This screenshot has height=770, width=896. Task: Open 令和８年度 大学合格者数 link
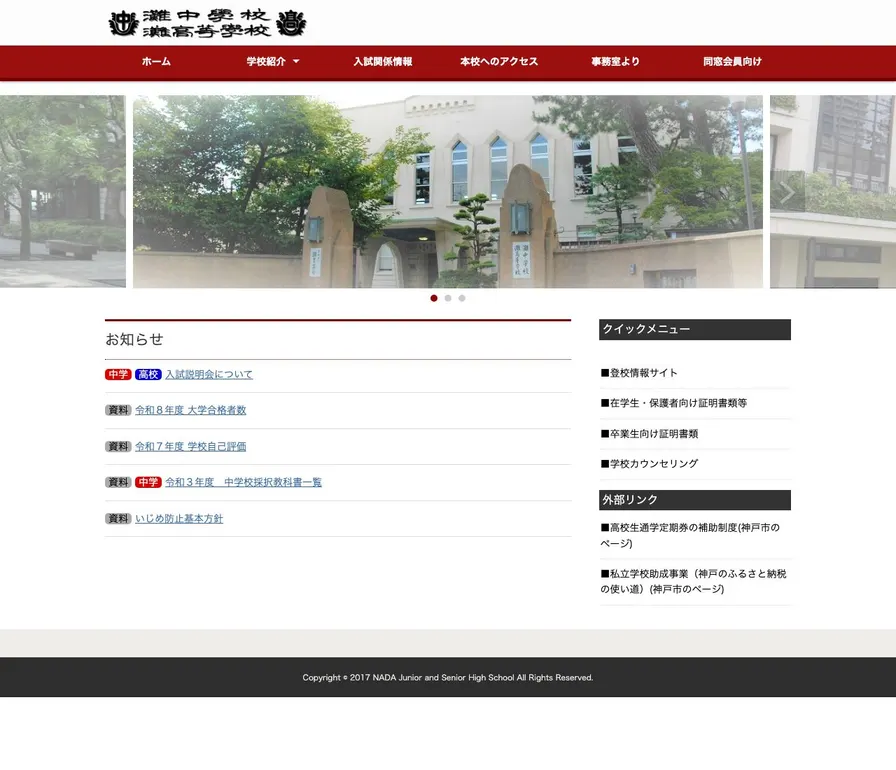pyautogui.click(x=191, y=410)
